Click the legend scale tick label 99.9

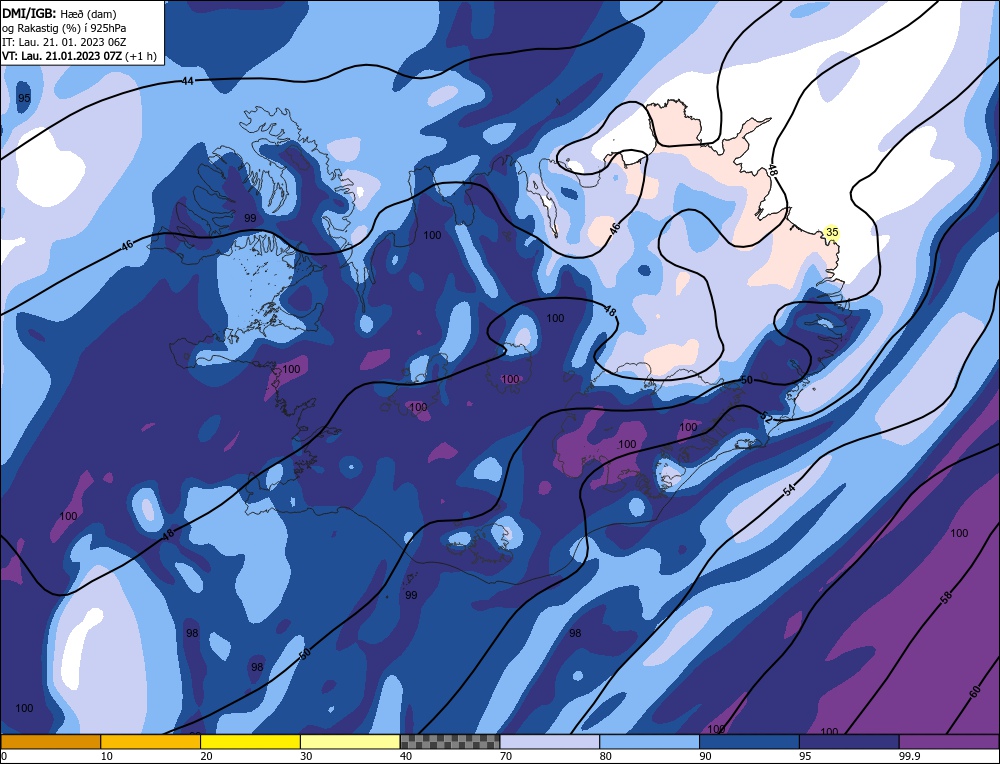(x=908, y=756)
